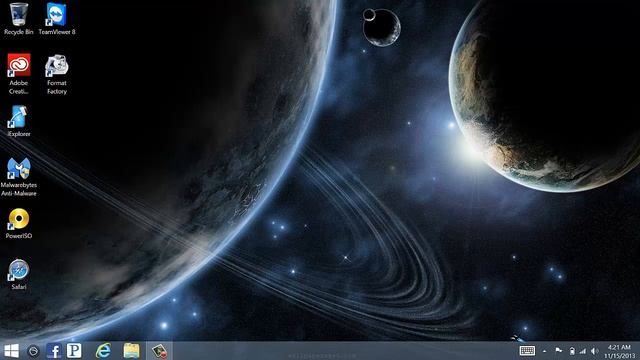640x360 pixels.
Task: Switch to the active app with red dot
Action: click(159, 351)
